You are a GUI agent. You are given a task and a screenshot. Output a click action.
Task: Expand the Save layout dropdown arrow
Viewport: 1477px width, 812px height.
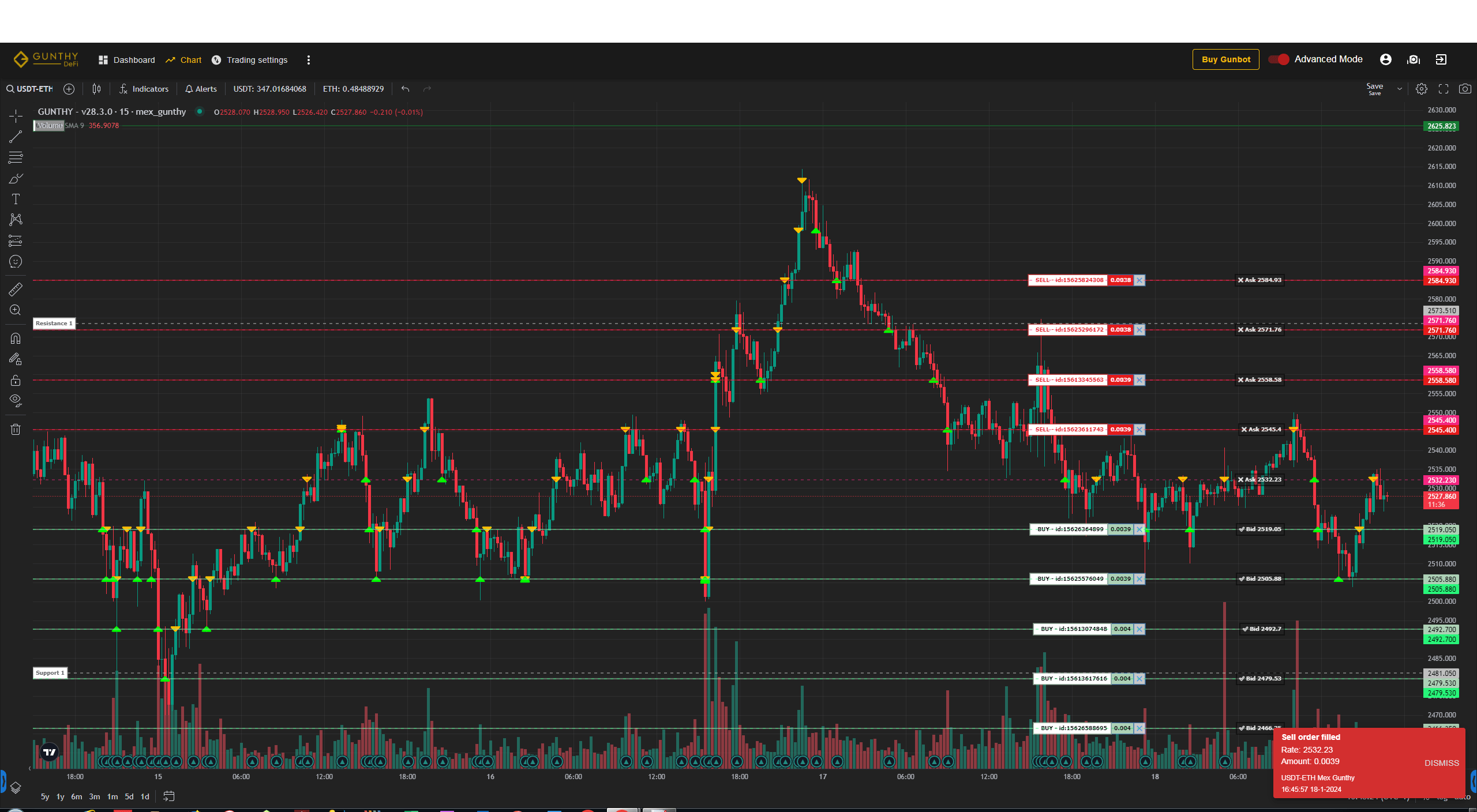(1399, 89)
